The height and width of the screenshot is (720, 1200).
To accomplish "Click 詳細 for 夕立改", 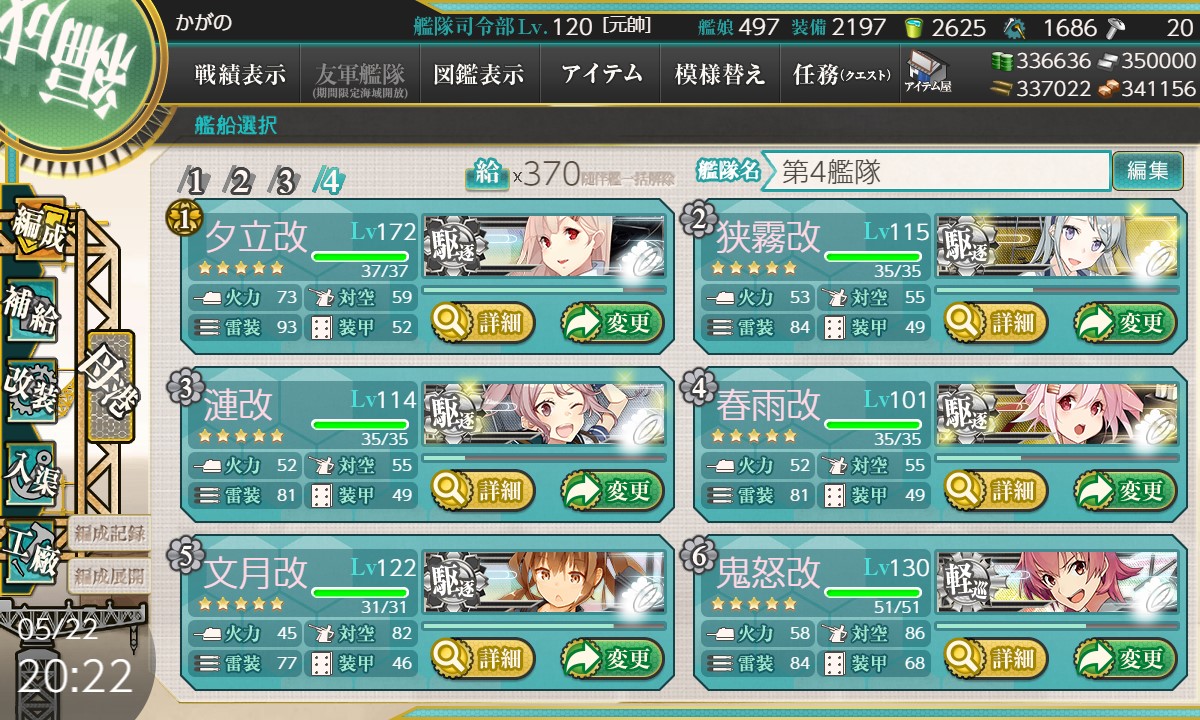I will pyautogui.click(x=483, y=323).
